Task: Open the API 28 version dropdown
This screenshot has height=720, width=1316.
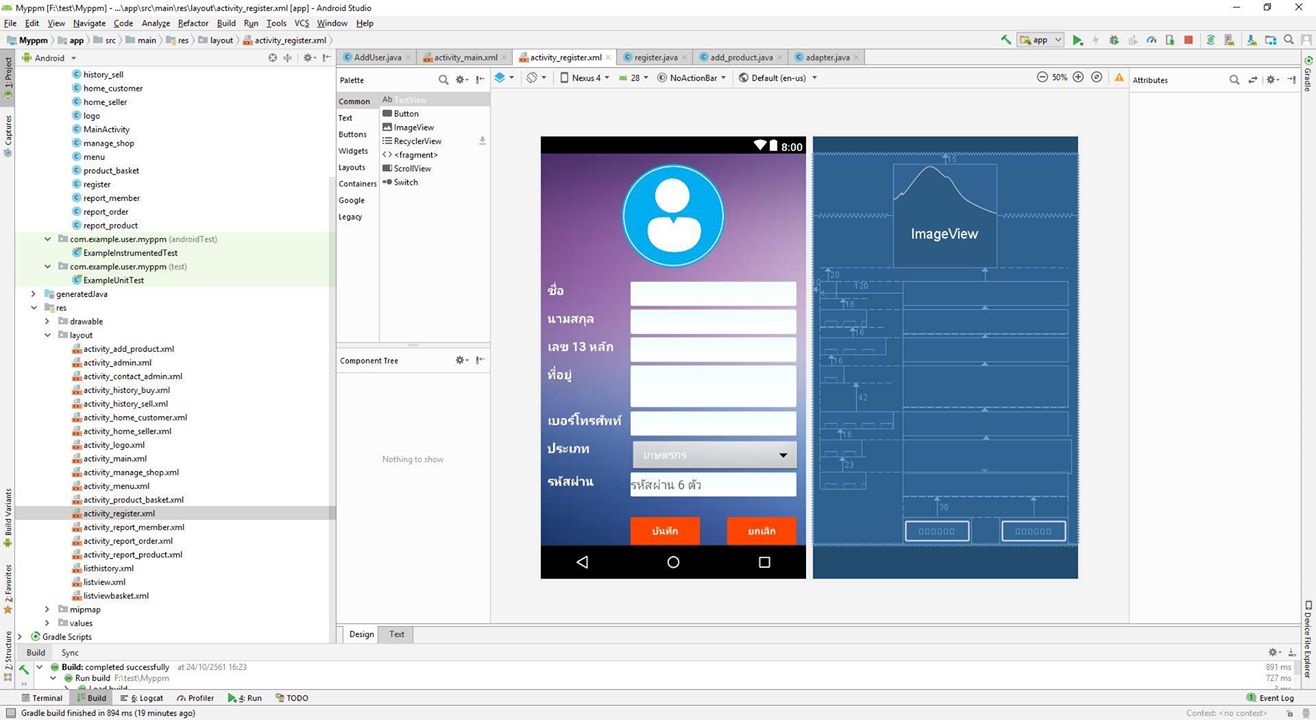Action: point(634,77)
